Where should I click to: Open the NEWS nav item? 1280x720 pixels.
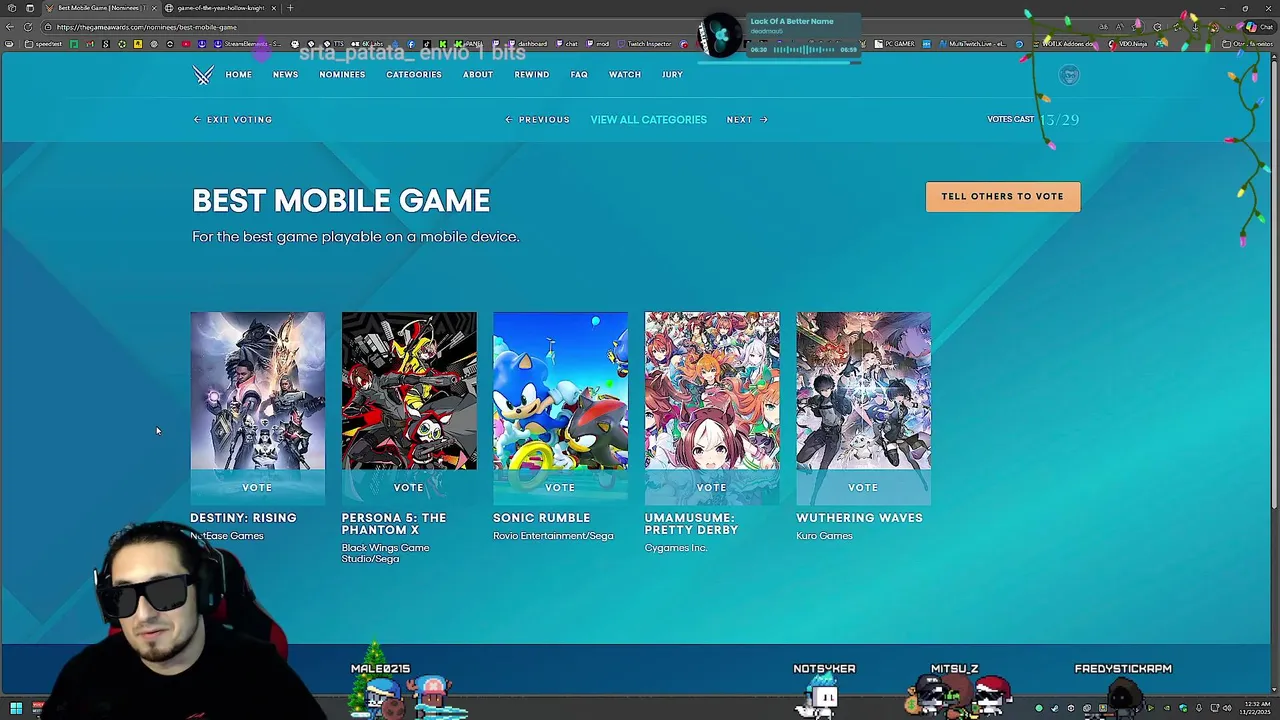(285, 75)
